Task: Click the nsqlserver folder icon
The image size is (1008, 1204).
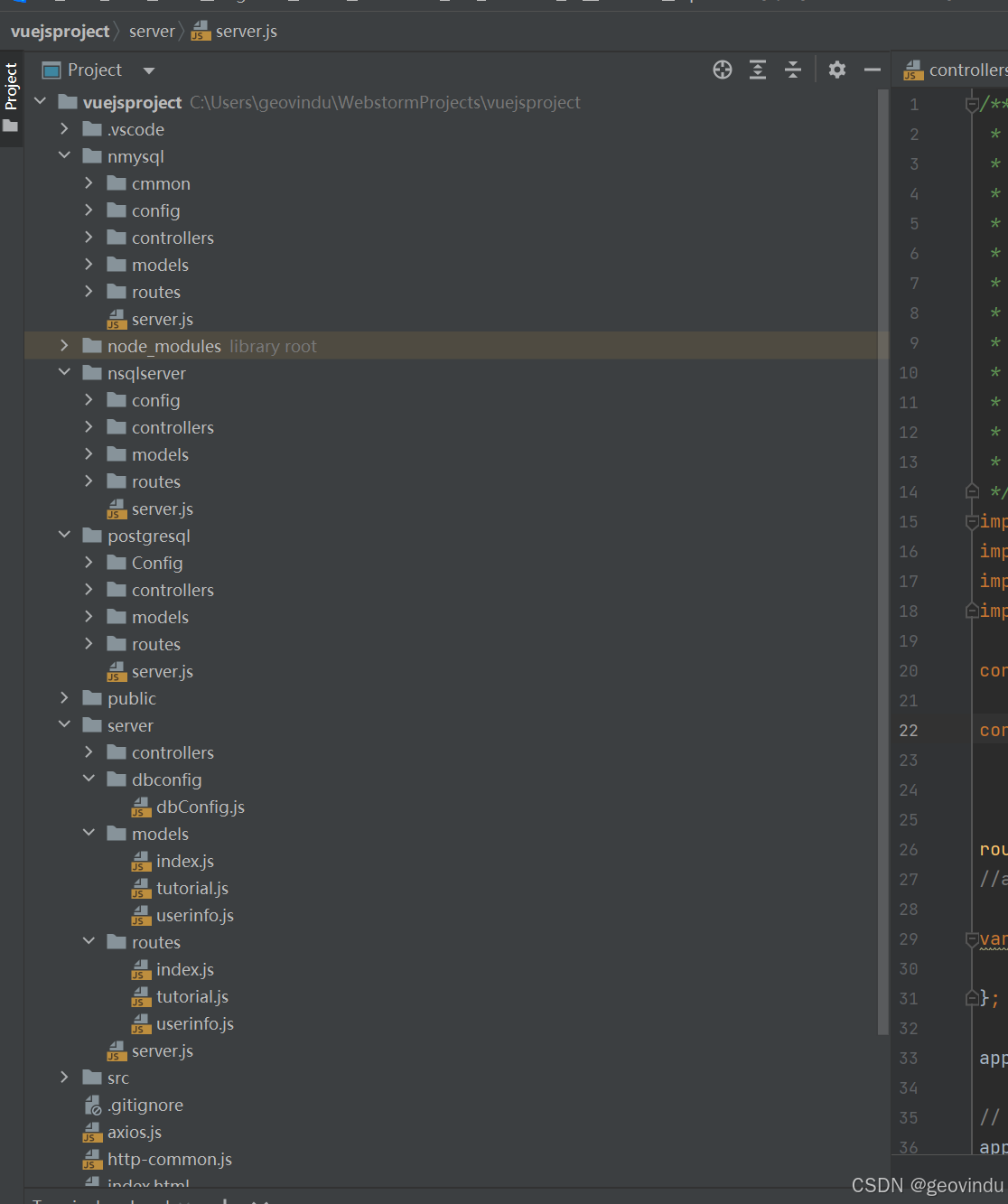Action: (x=92, y=372)
